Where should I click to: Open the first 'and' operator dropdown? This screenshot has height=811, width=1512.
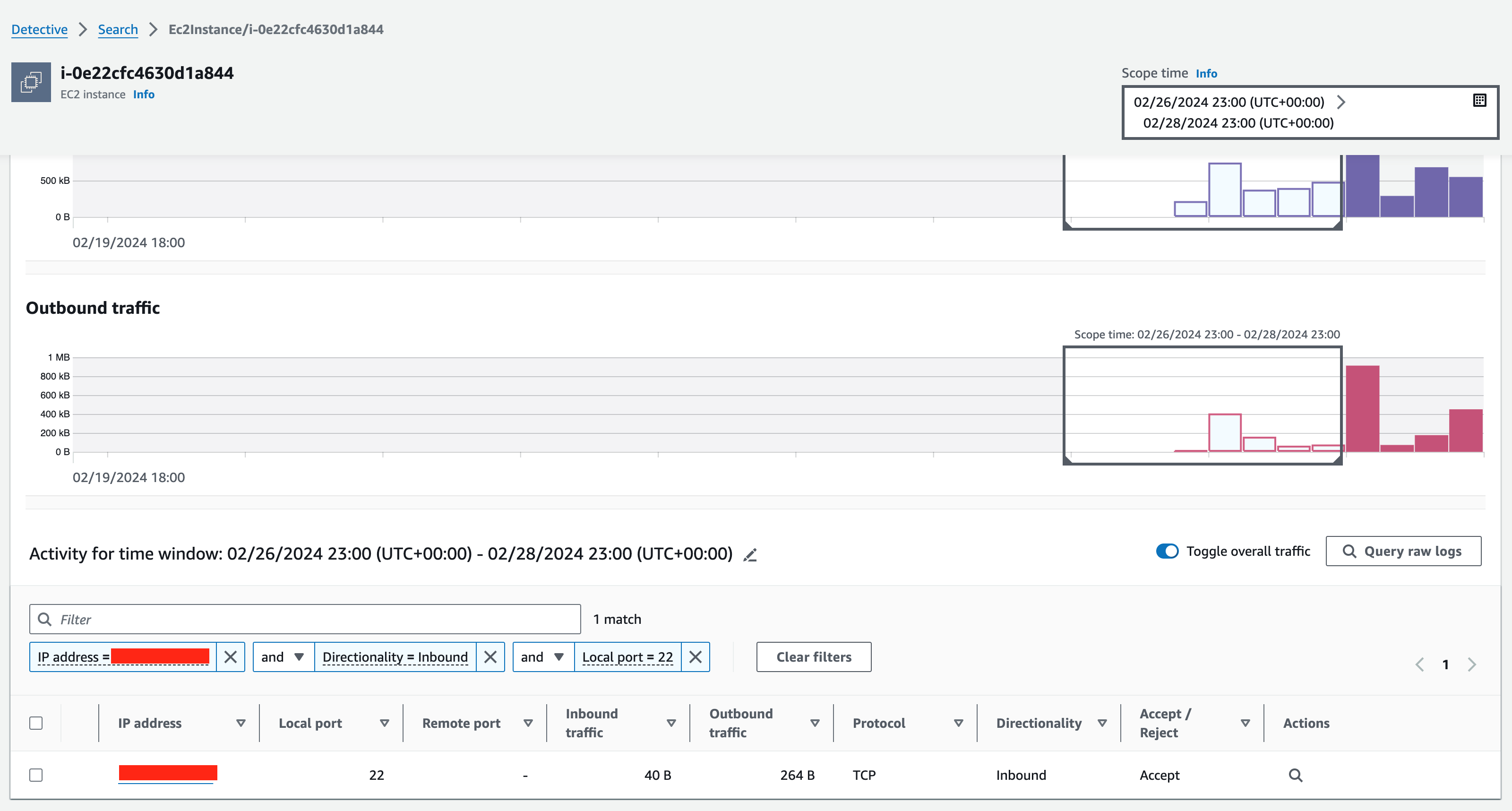click(x=283, y=656)
